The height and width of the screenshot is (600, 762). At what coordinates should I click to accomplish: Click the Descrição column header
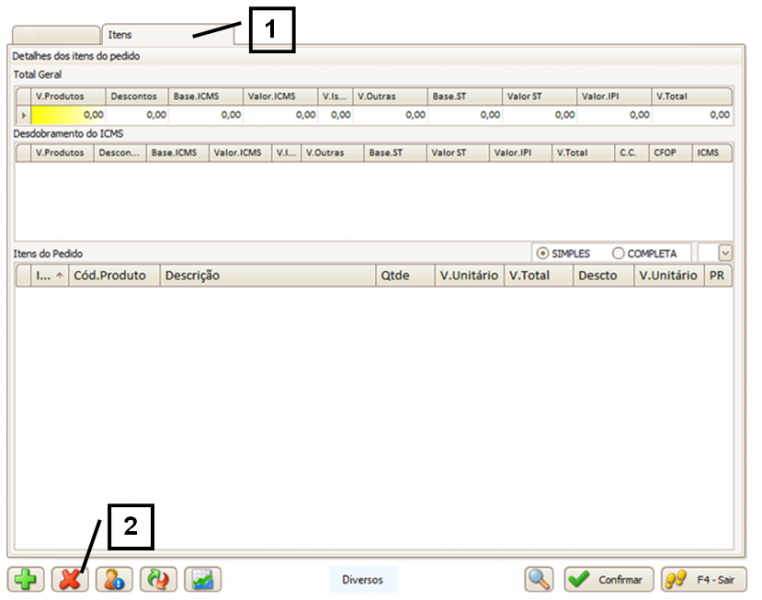266,276
